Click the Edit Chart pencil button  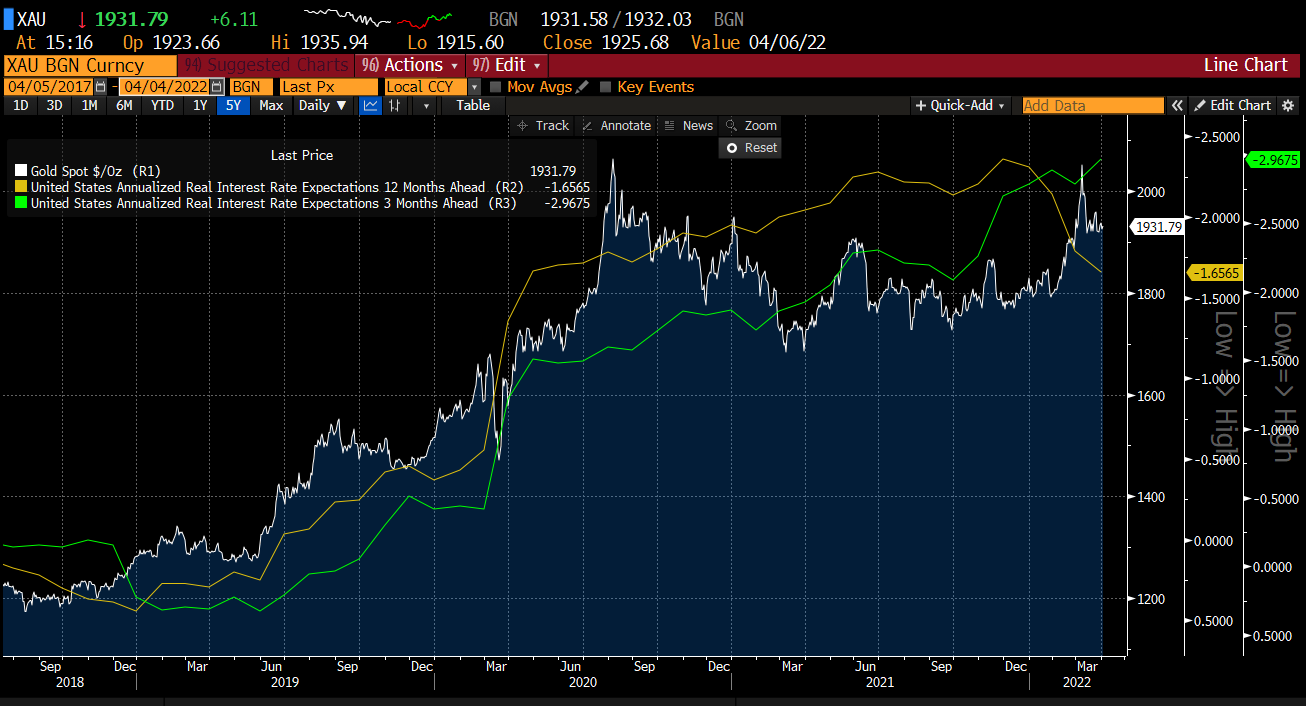click(x=1233, y=105)
